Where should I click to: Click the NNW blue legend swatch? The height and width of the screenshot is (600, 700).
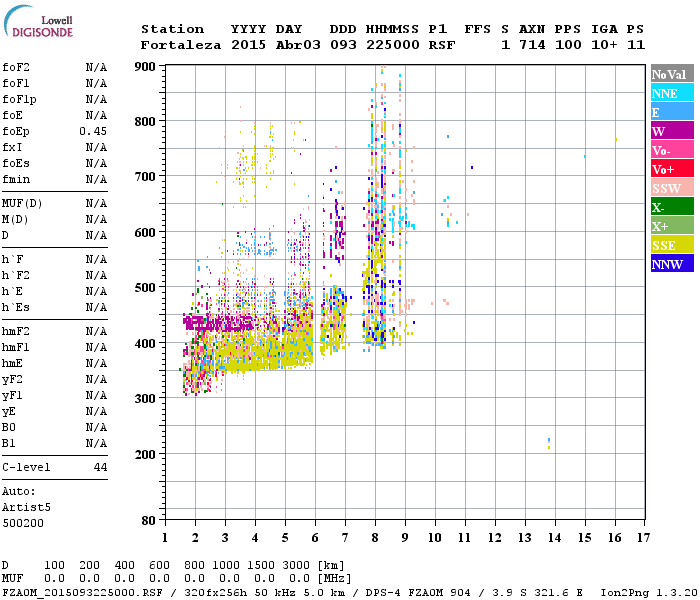click(x=672, y=264)
